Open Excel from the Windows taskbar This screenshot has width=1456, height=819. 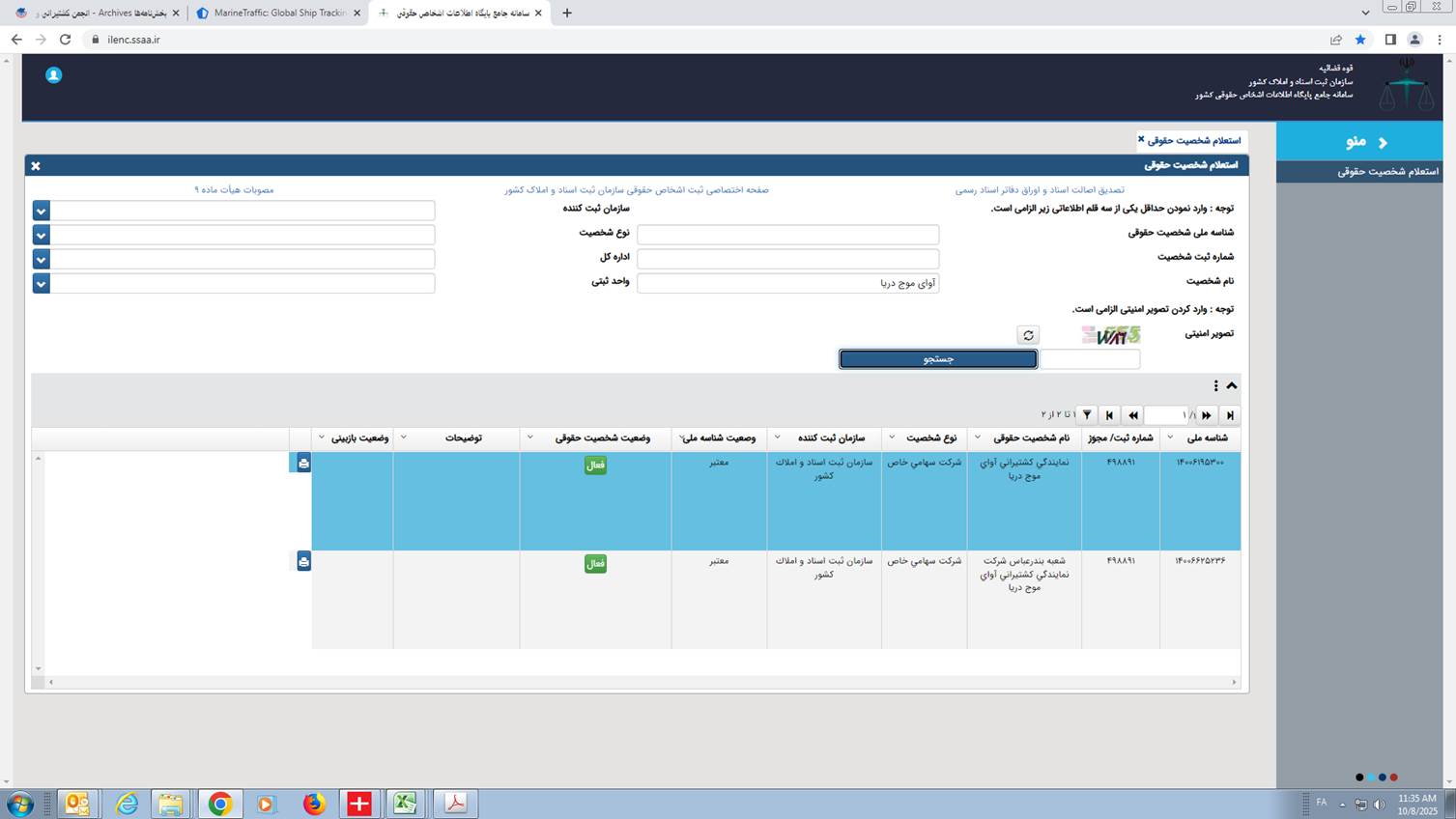point(406,804)
